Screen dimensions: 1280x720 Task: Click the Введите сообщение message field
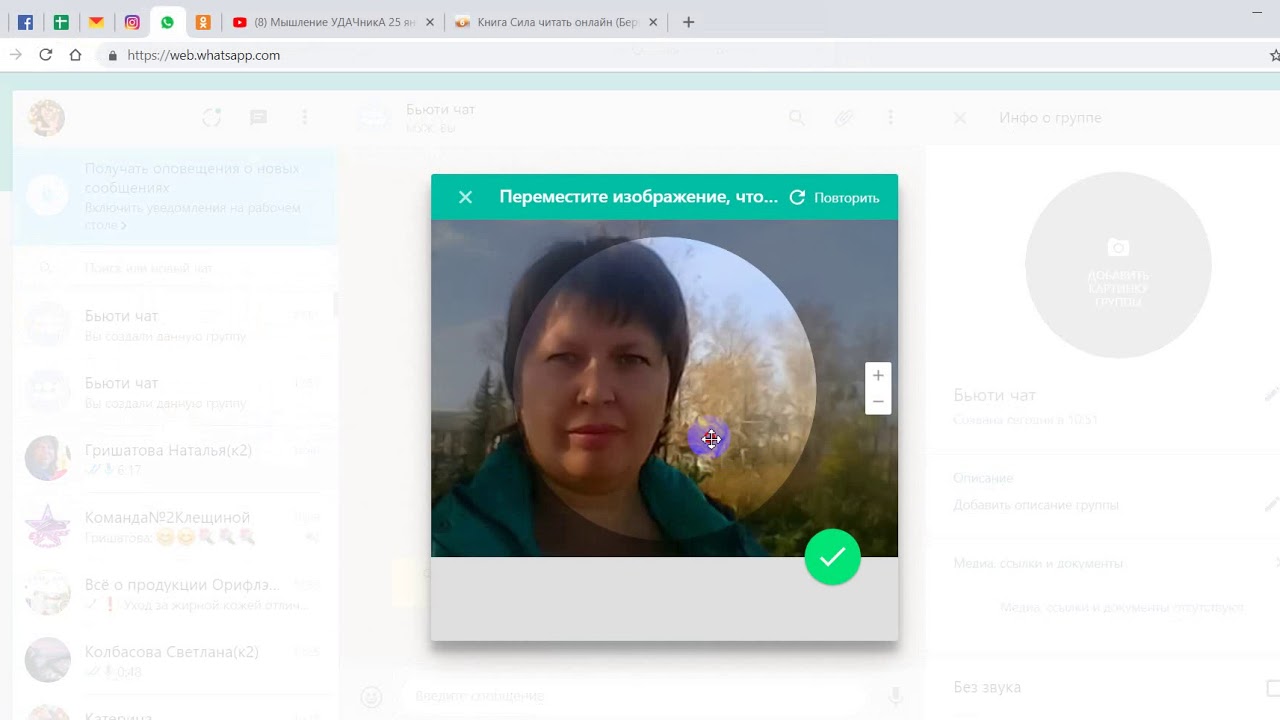(636, 696)
